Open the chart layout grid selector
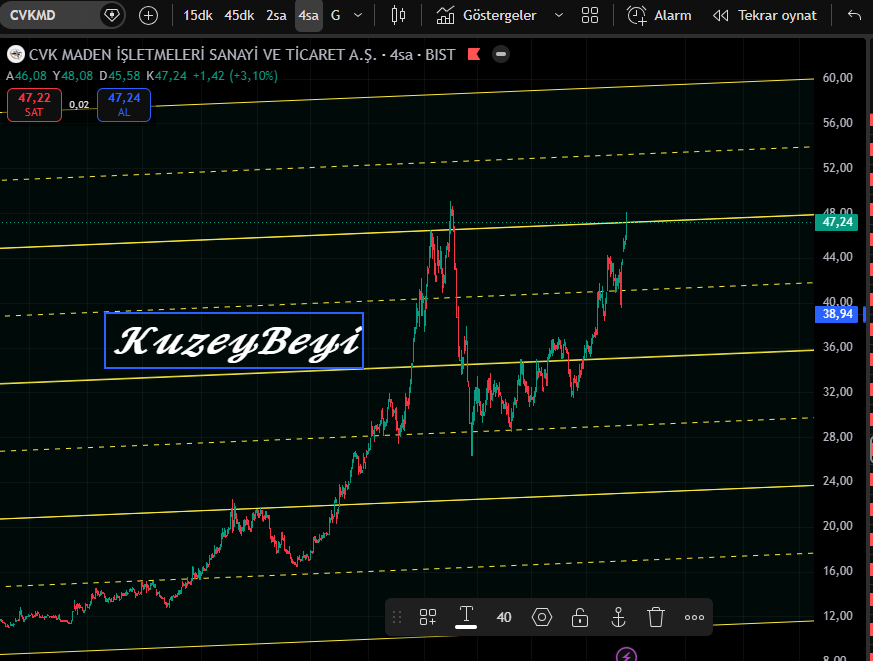Viewport: 873px width, 661px height. click(x=590, y=15)
